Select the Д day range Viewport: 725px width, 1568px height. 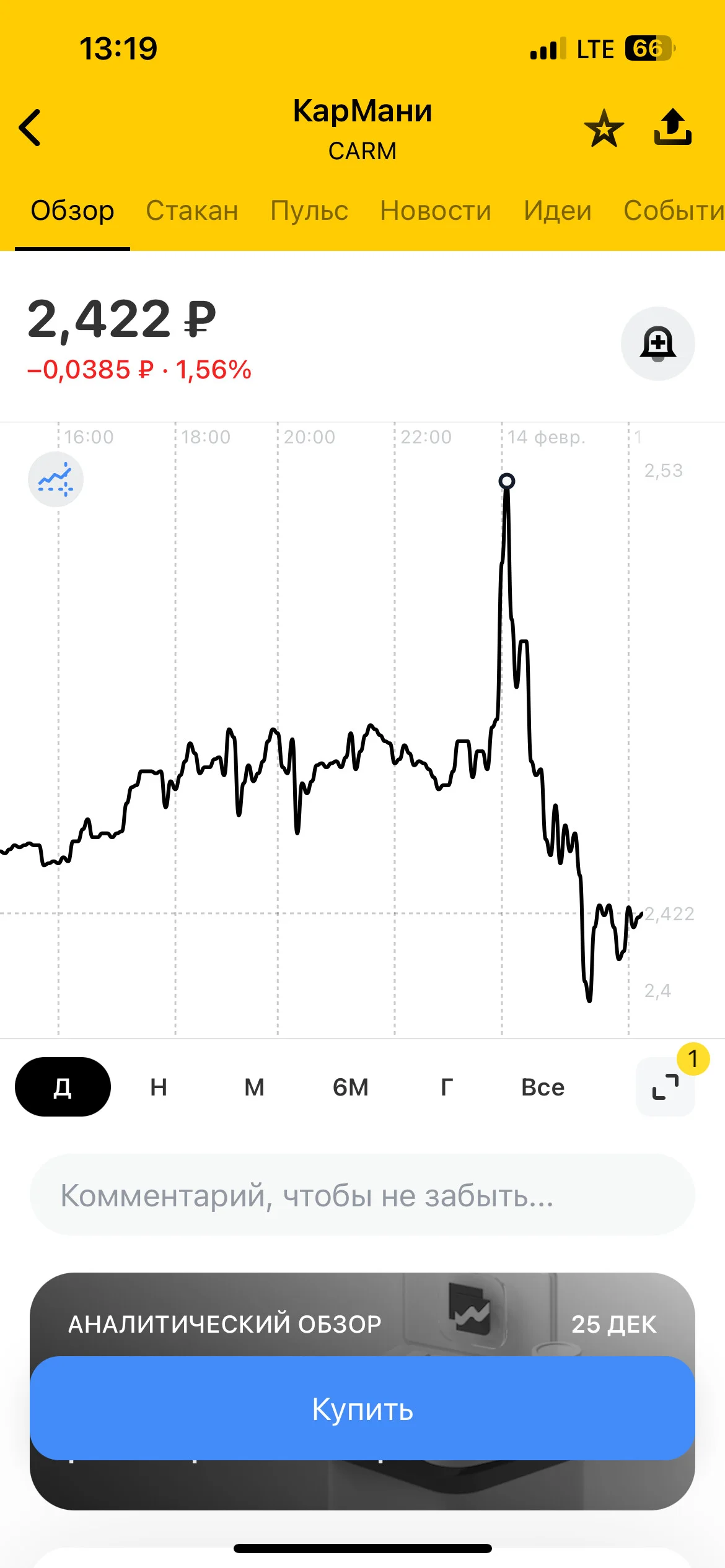coord(63,1087)
